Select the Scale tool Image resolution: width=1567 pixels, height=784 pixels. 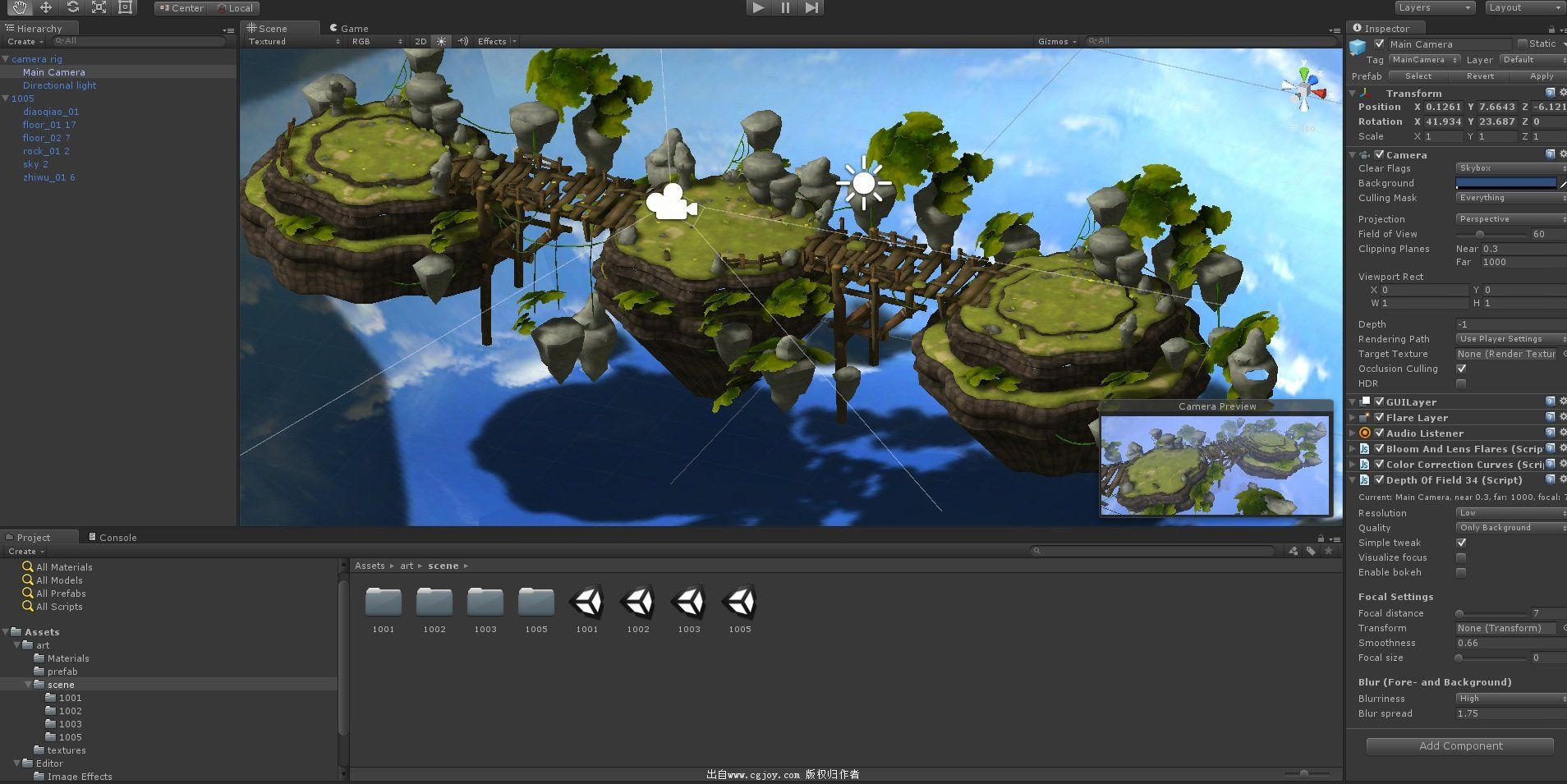[x=99, y=7]
